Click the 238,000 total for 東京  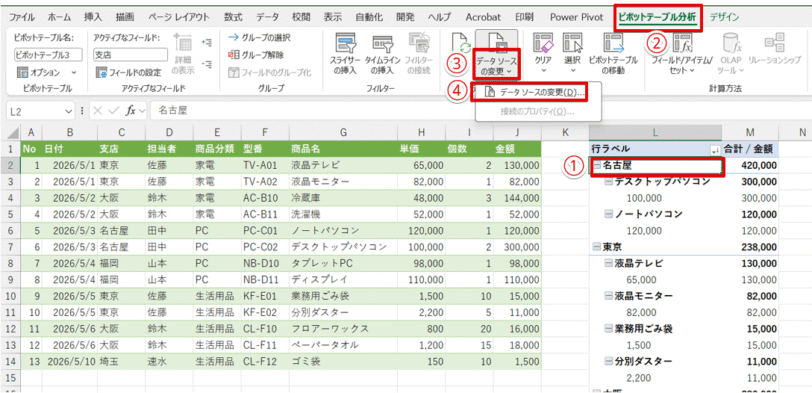750,247
